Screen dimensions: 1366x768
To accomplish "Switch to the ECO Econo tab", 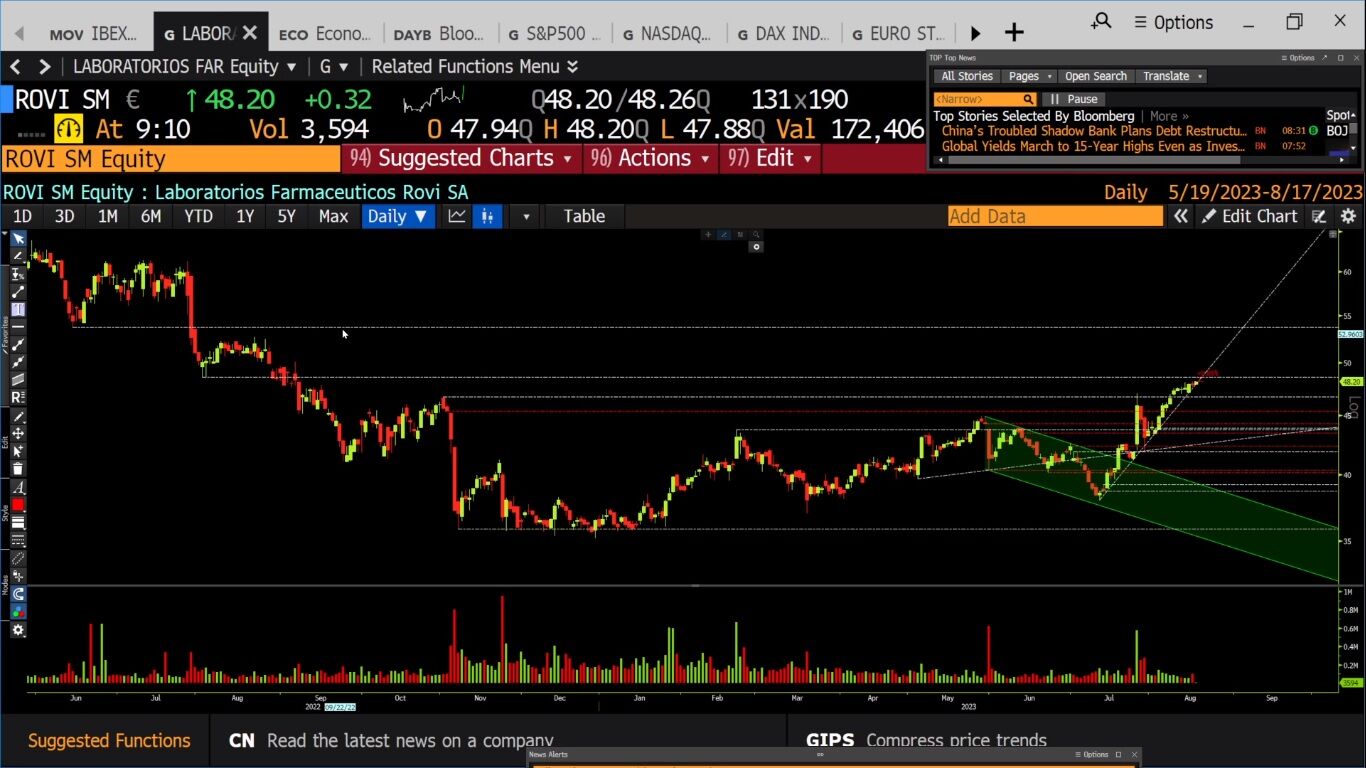I will click(325, 33).
